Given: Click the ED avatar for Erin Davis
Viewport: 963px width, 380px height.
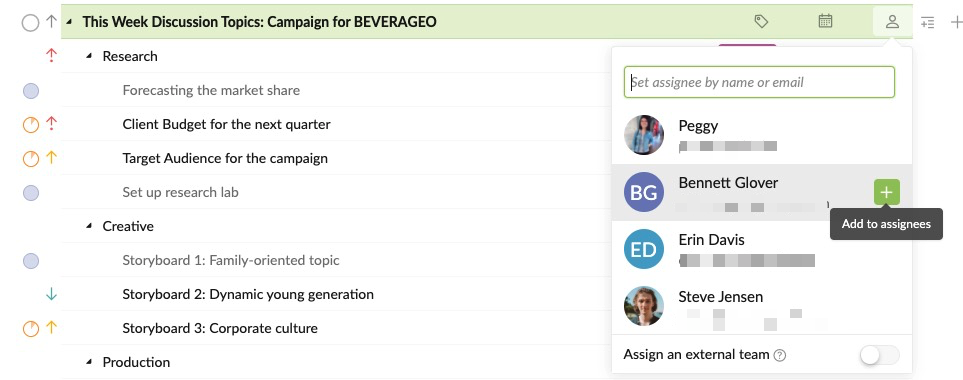Looking at the screenshot, I should [x=644, y=249].
